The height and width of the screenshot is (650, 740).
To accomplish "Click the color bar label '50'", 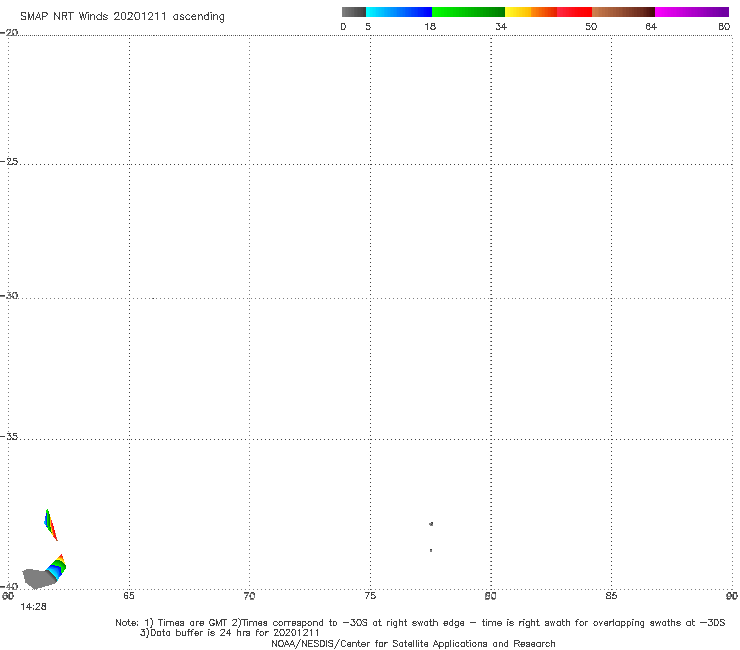I will click(591, 26).
